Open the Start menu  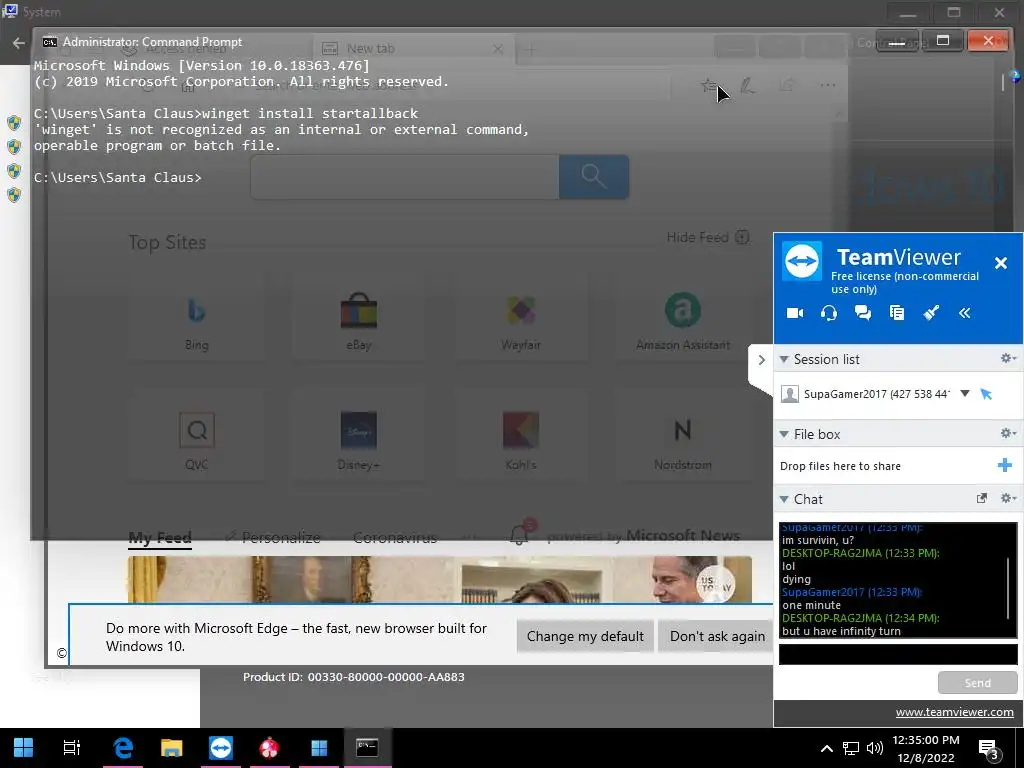(24, 748)
